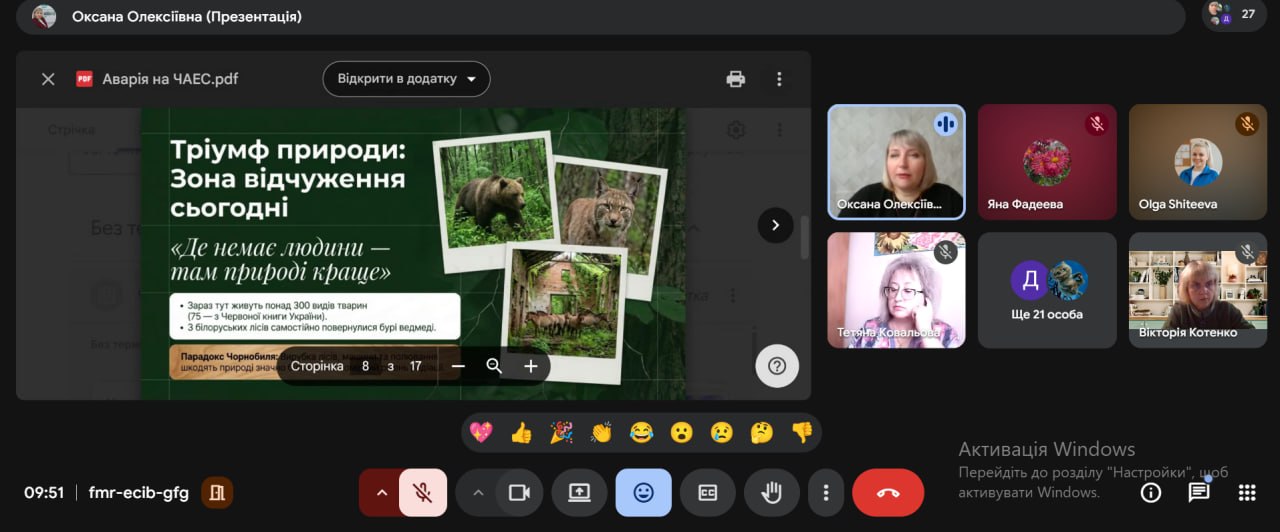Zoom in the PDF page with plus
This screenshot has height=532, width=1280.
click(x=531, y=366)
